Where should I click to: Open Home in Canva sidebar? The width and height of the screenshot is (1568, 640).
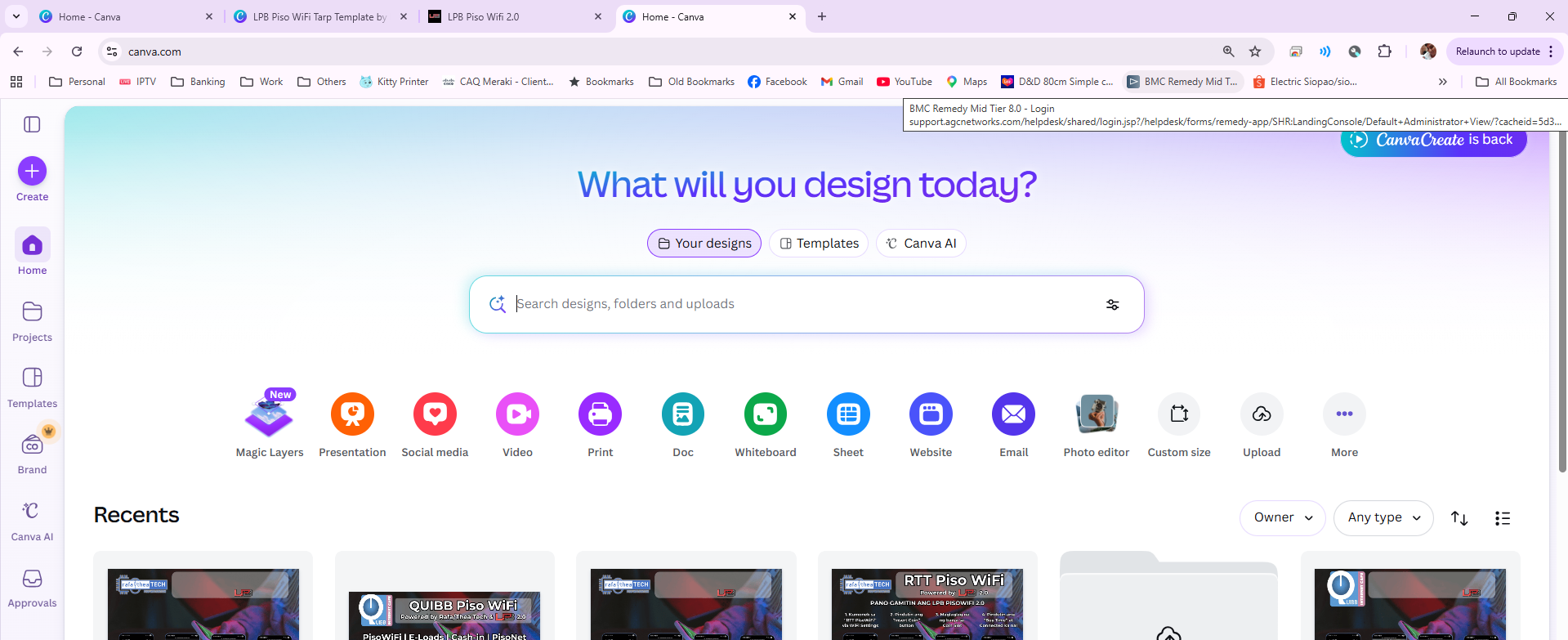click(32, 253)
